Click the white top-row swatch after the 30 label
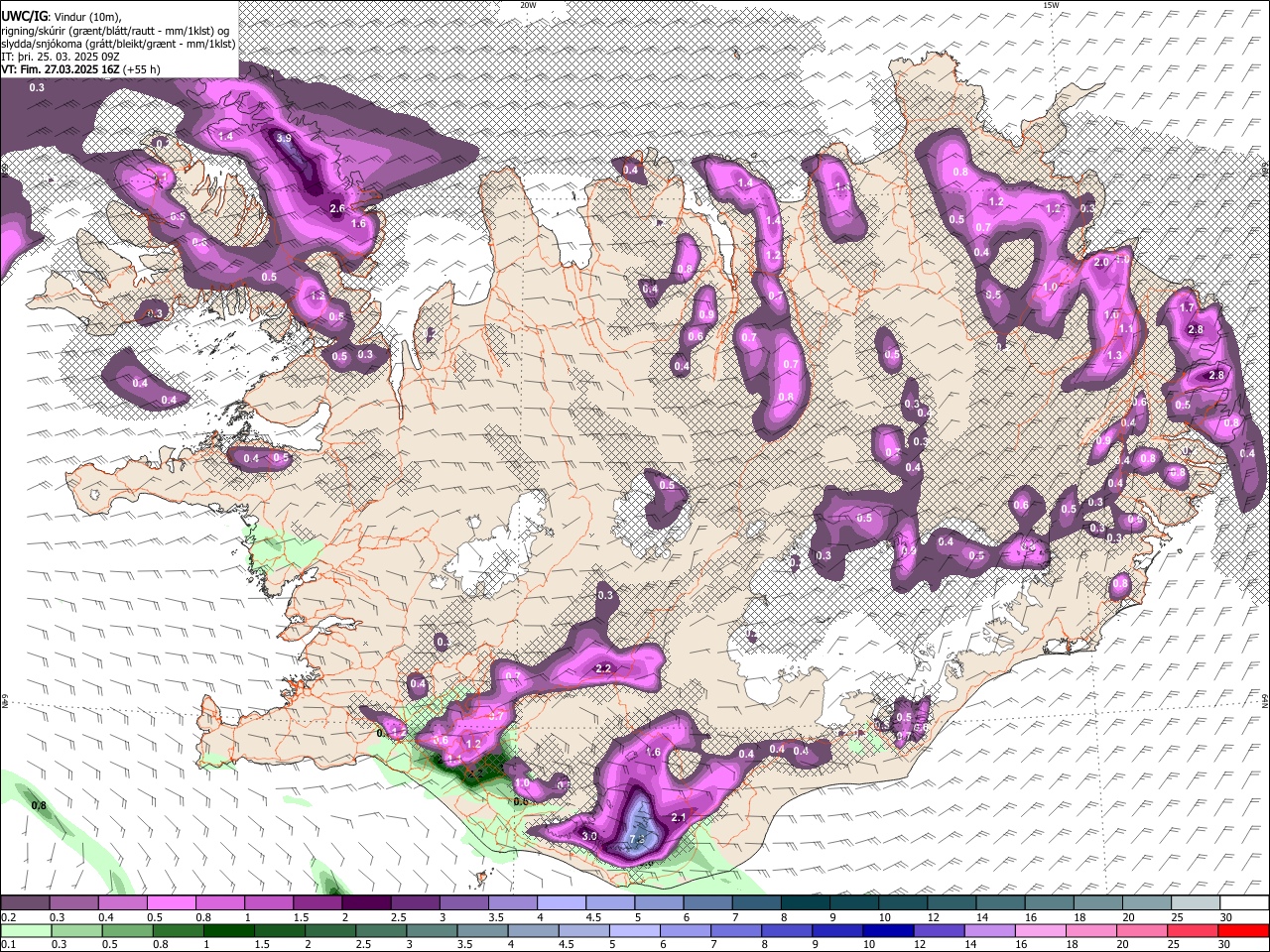This screenshot has width=1270, height=952. 1244,903
